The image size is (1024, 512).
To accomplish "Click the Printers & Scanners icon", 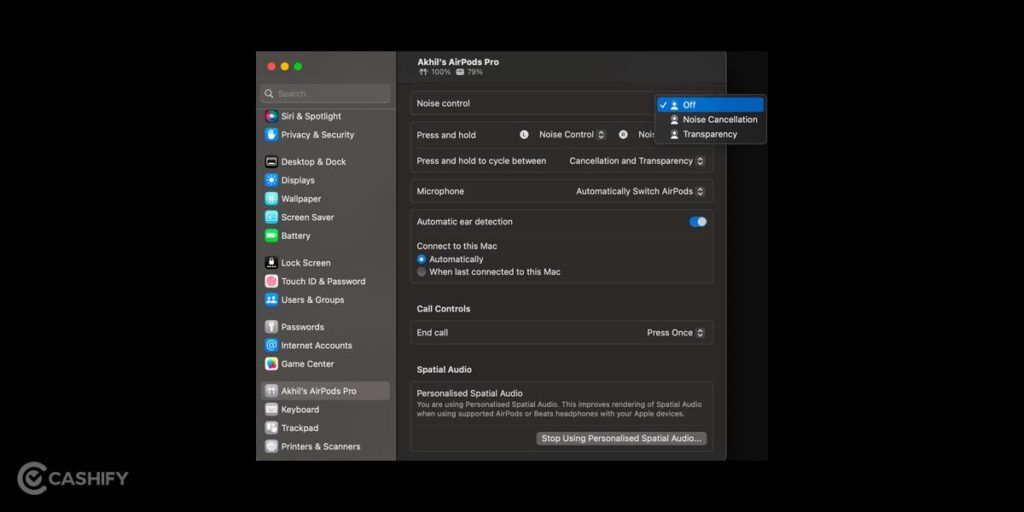I will [x=271, y=447].
